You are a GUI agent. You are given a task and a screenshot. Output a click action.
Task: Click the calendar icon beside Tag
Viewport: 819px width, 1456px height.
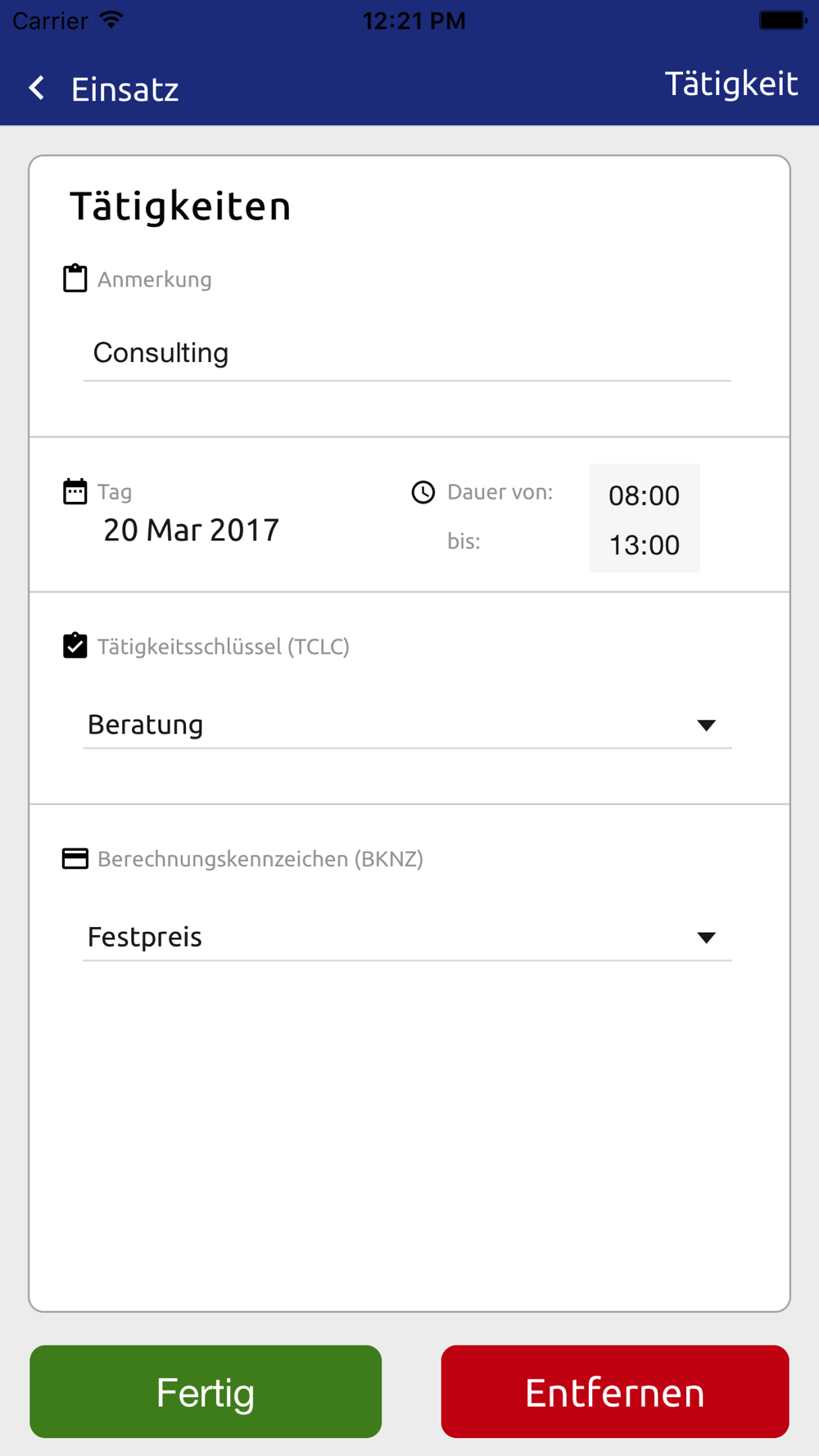(75, 491)
